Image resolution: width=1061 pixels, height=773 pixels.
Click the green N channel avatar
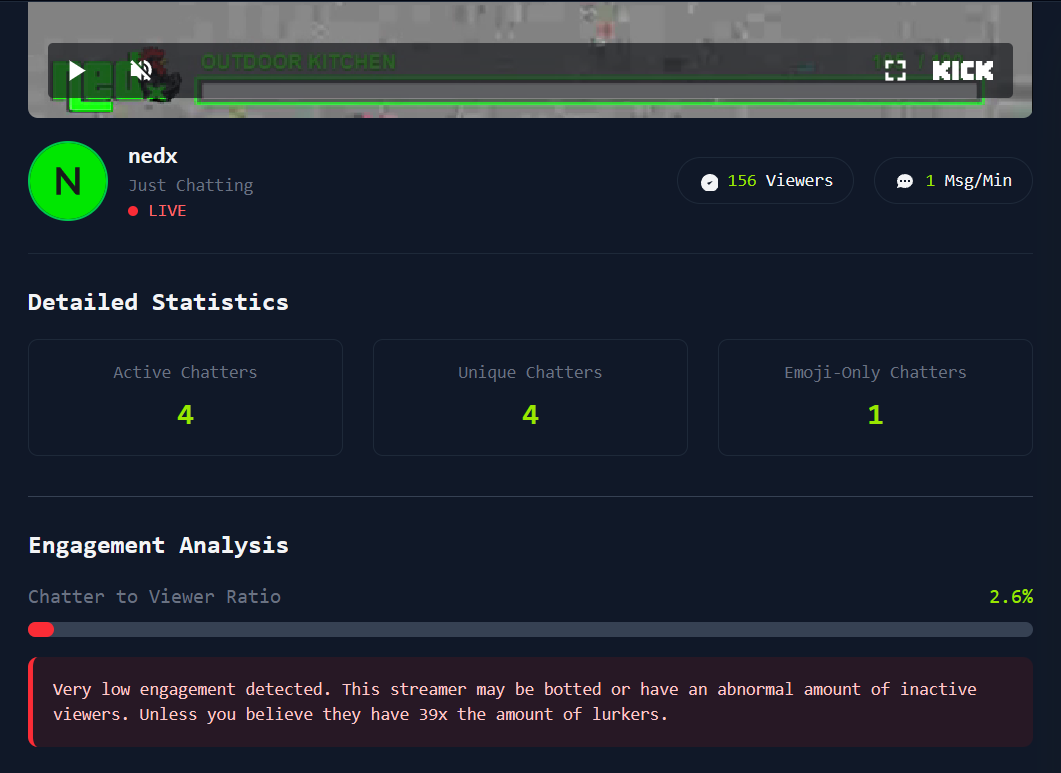coord(68,181)
